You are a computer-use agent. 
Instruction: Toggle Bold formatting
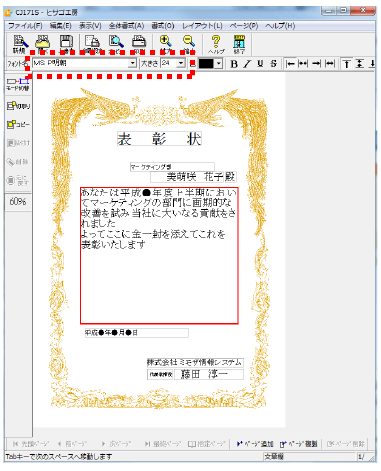[234, 64]
